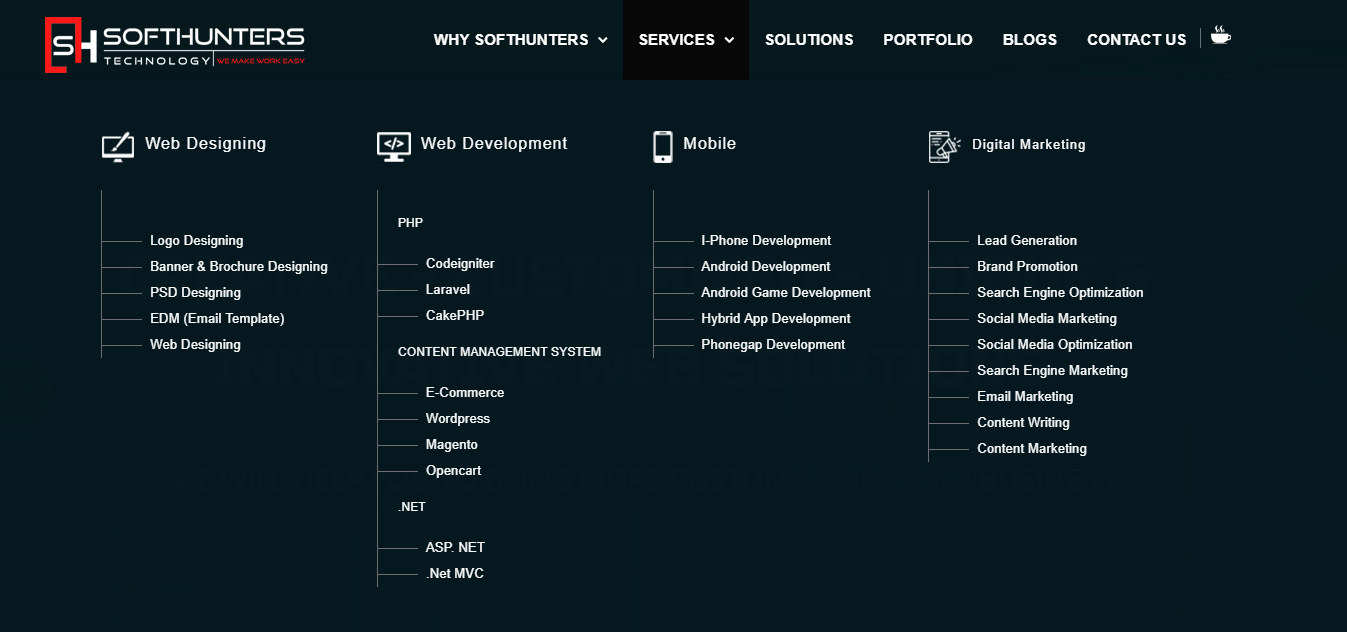The width and height of the screenshot is (1347, 632).
Task: Choose Social Media Marketing link
Action: point(1047,319)
